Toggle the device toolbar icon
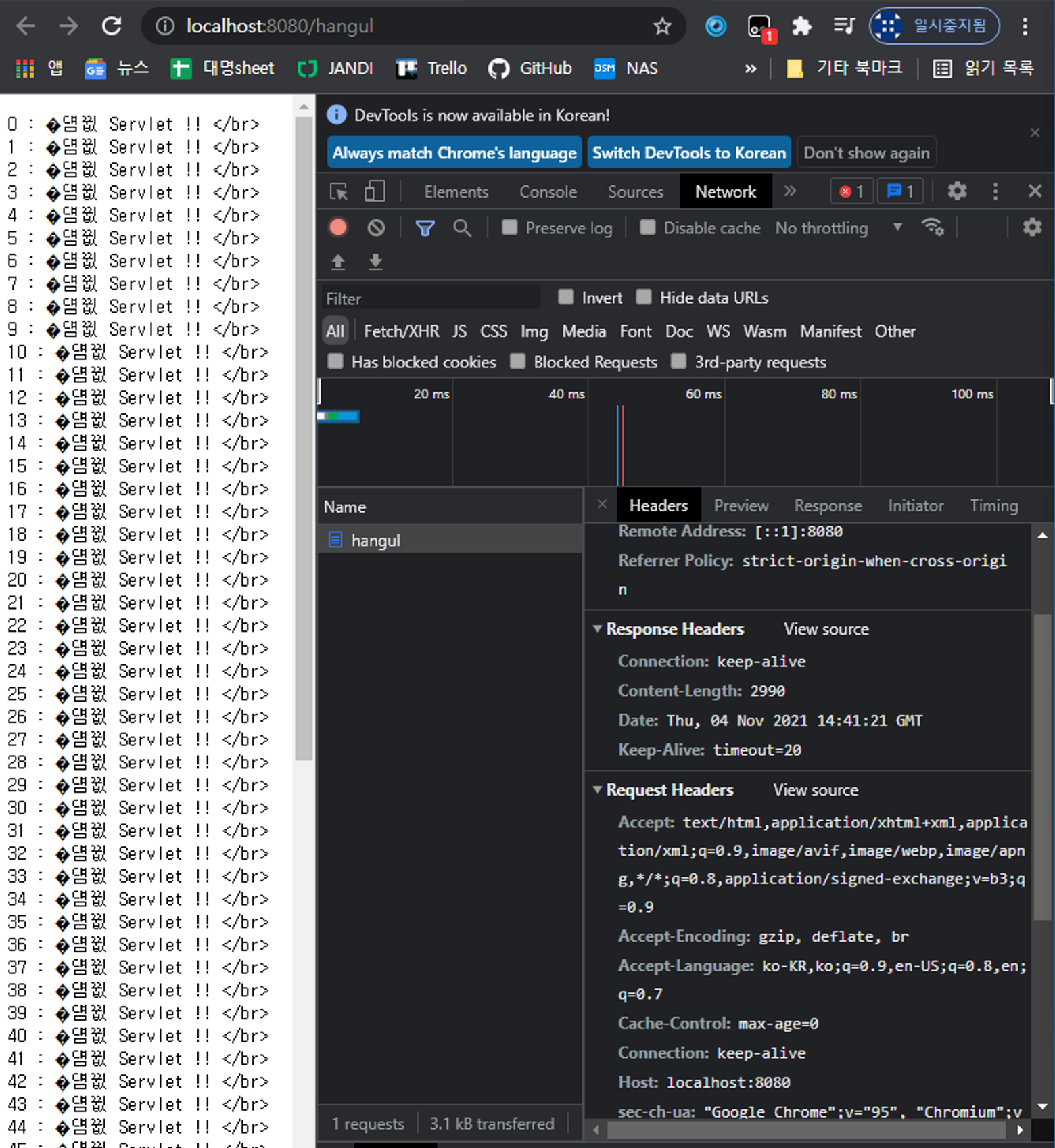This screenshot has height=1148, width=1055. pos(375,191)
